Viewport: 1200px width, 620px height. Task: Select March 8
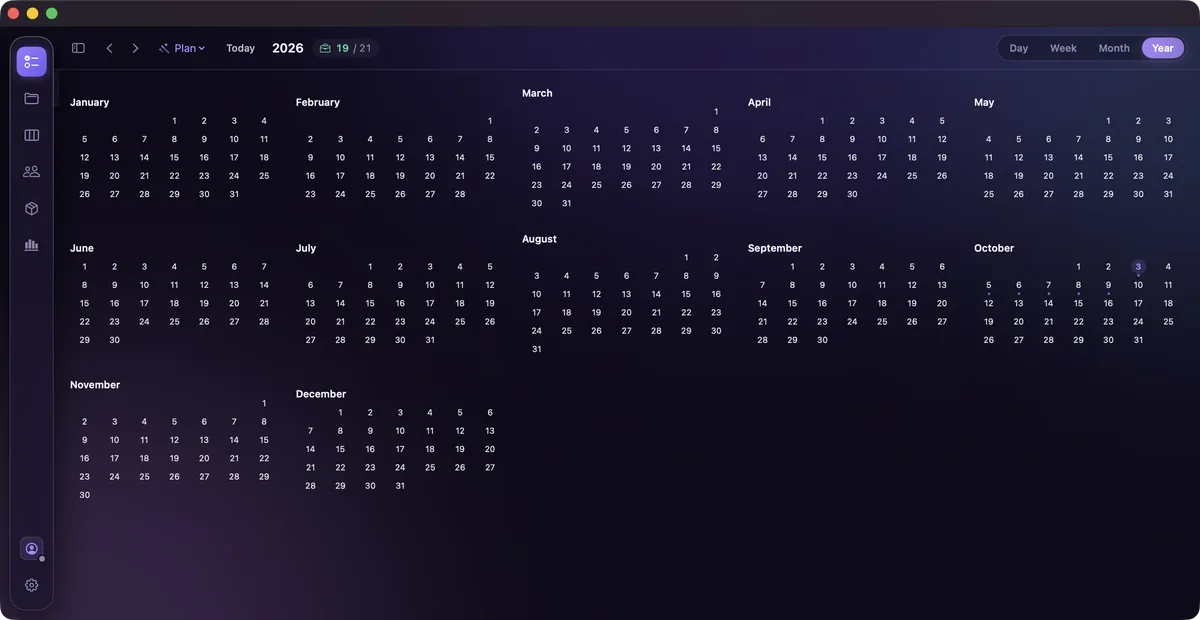point(716,130)
